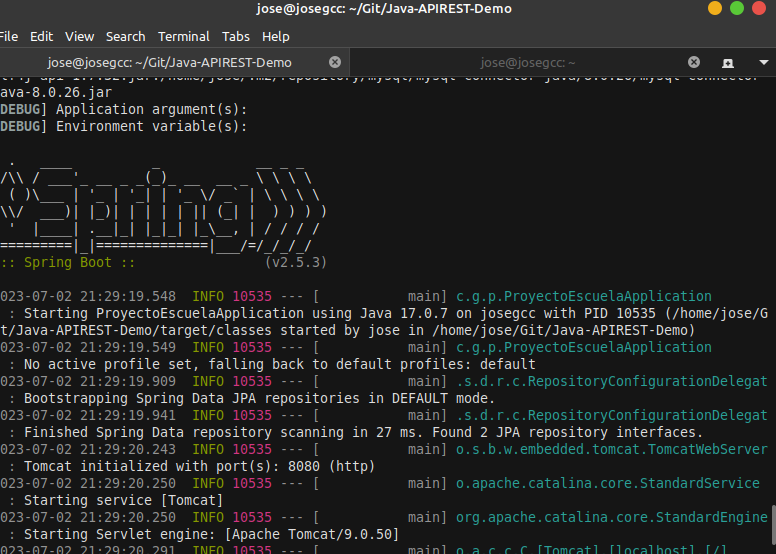Click 'o.apache.catalina.core.StandardService' logger name
The height and width of the screenshot is (554, 776).
(608, 483)
